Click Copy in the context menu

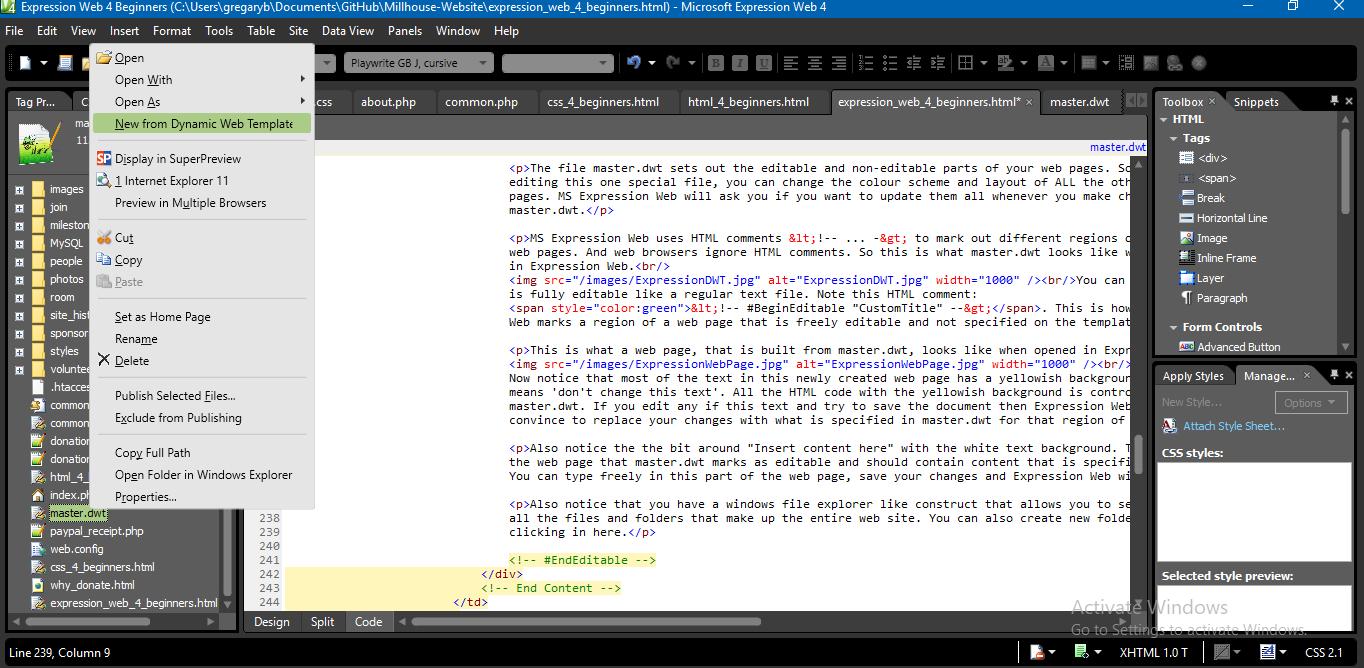202,260
